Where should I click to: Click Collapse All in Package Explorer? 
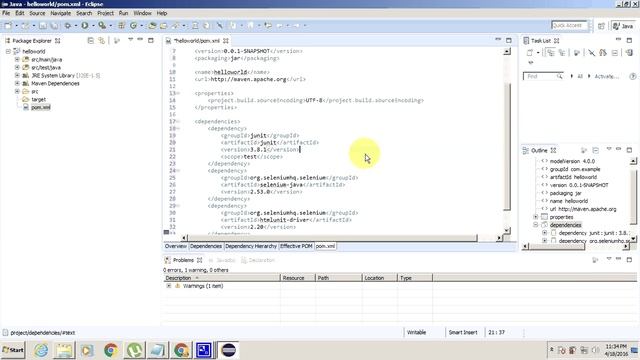91,40
